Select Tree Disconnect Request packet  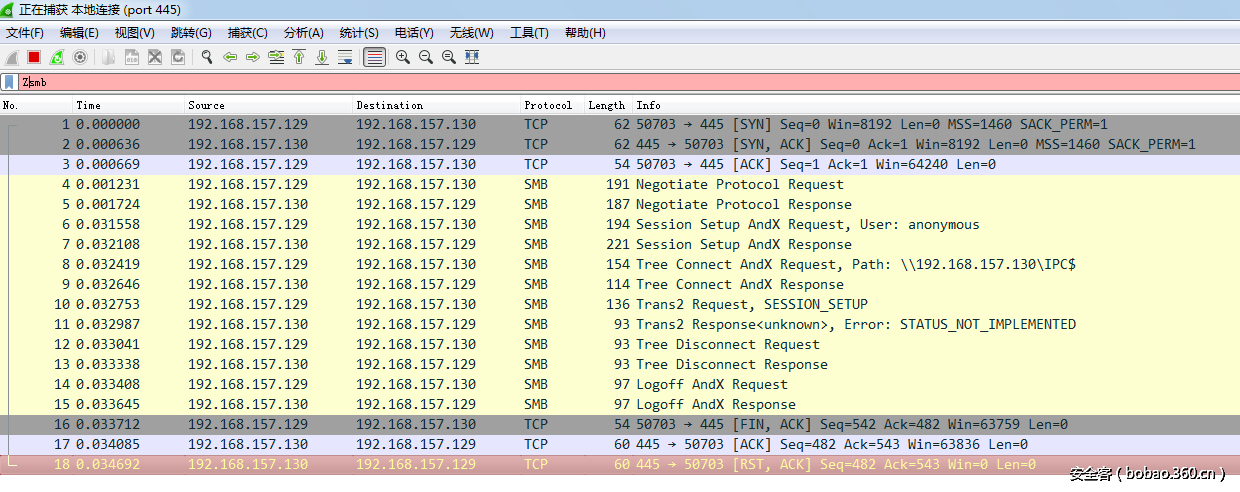coord(620,344)
